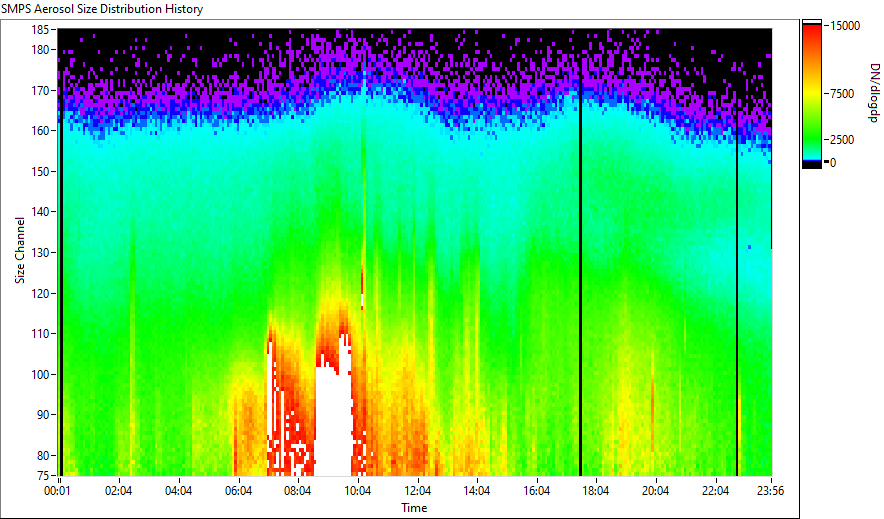Click the 16:04 time axis label
The image size is (884, 519).
536,491
